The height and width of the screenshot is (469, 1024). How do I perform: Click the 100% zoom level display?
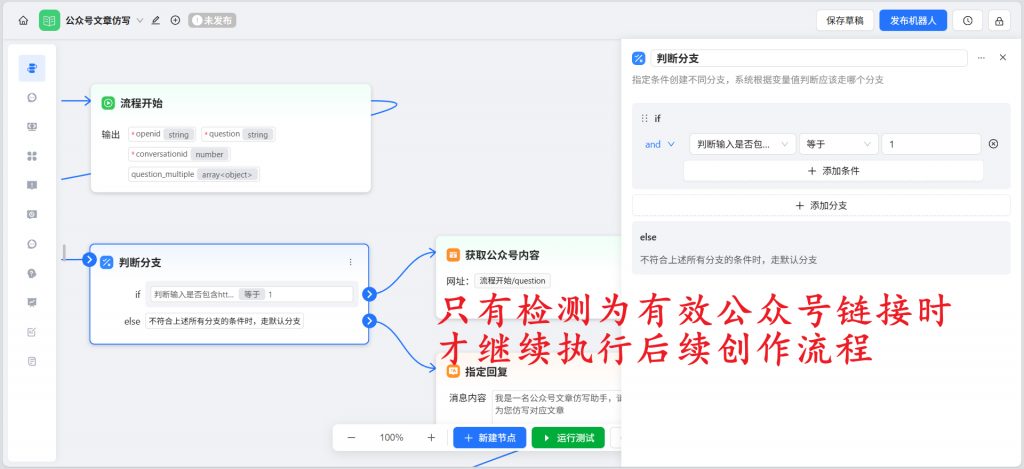pyautogui.click(x=391, y=438)
